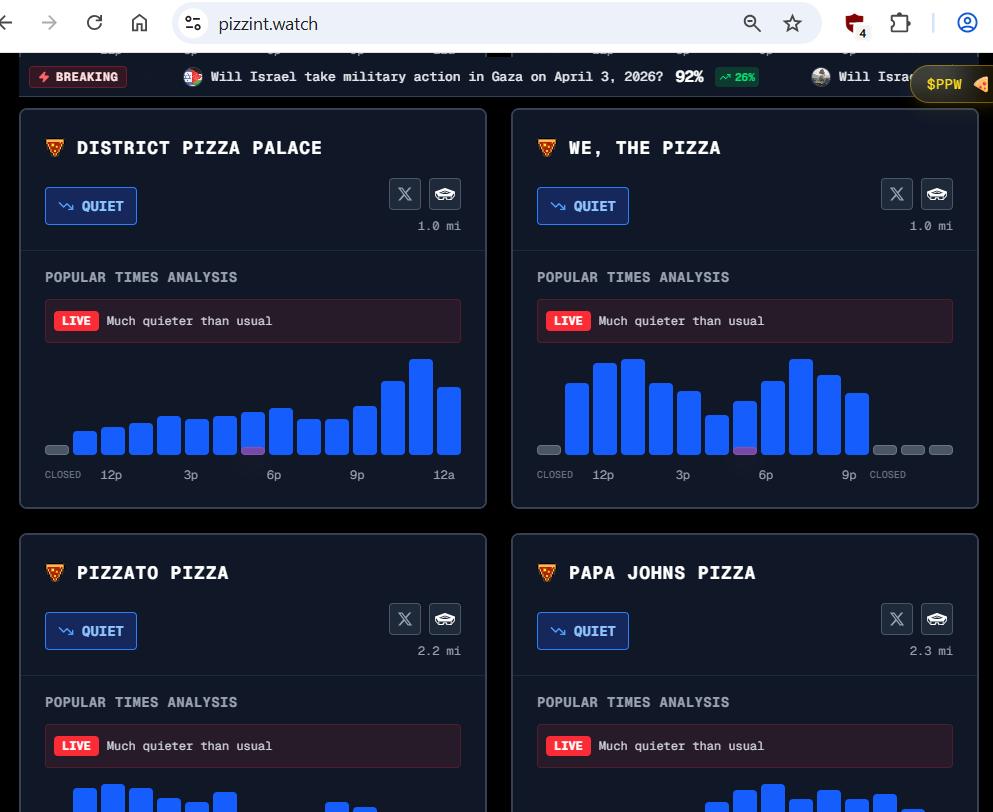
Task: Open the goggles icon for We, The Pizza
Action: 937,194
